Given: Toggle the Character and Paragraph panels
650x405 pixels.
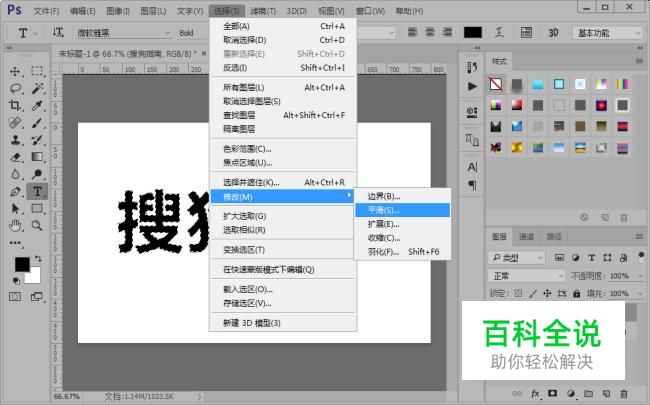Looking at the screenshot, I should click(x=526, y=32).
